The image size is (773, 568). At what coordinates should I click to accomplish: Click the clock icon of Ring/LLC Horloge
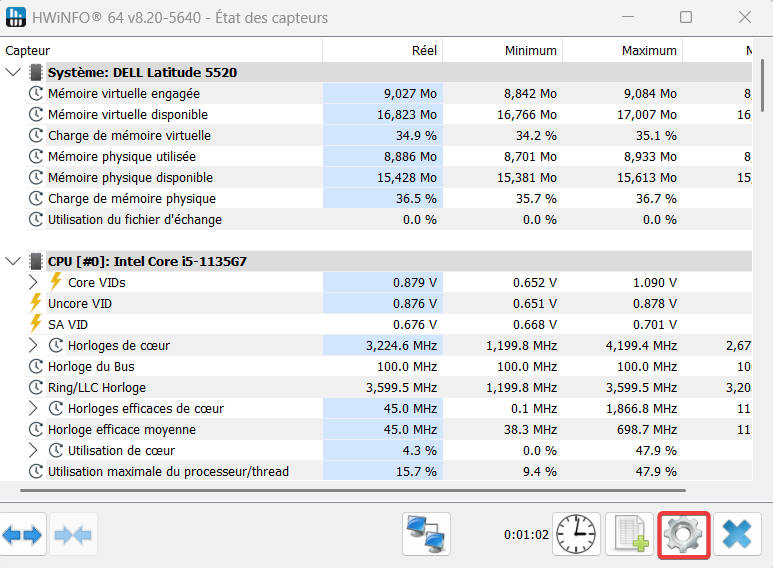click(x=35, y=387)
